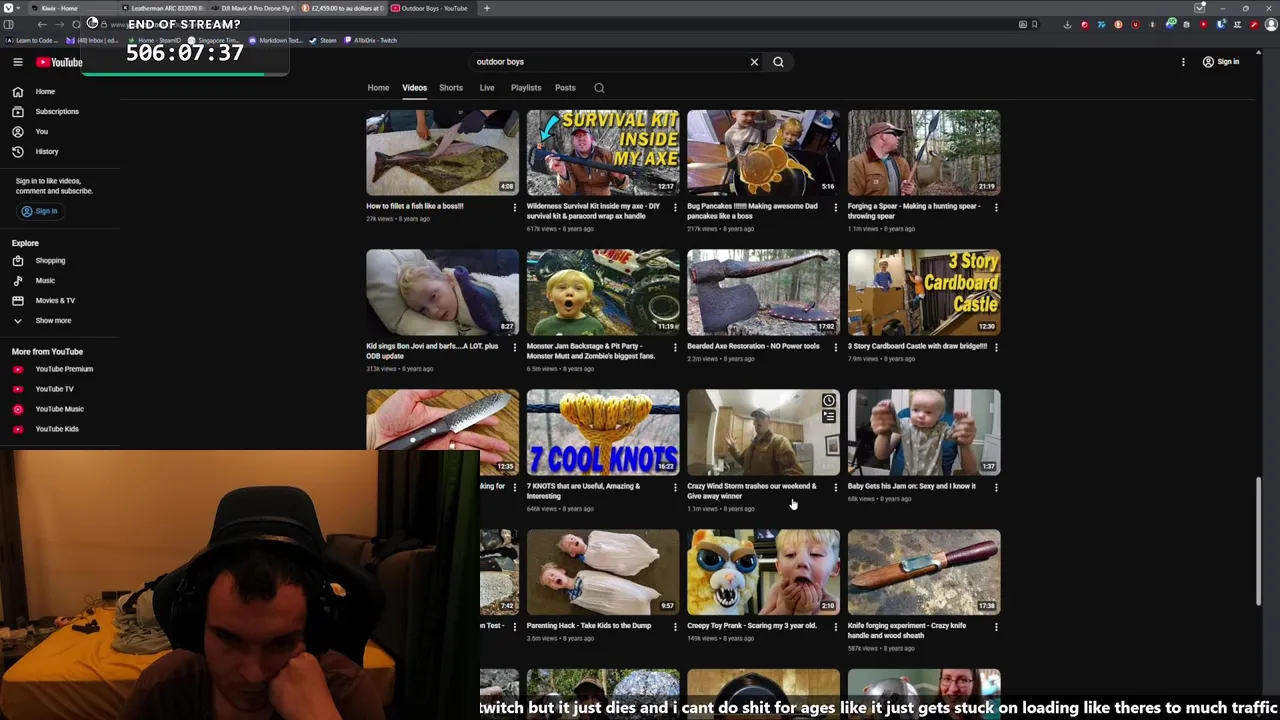The height and width of the screenshot is (720, 1280).
Task: Click the bookmark page icon in address bar
Action: (1034, 24)
